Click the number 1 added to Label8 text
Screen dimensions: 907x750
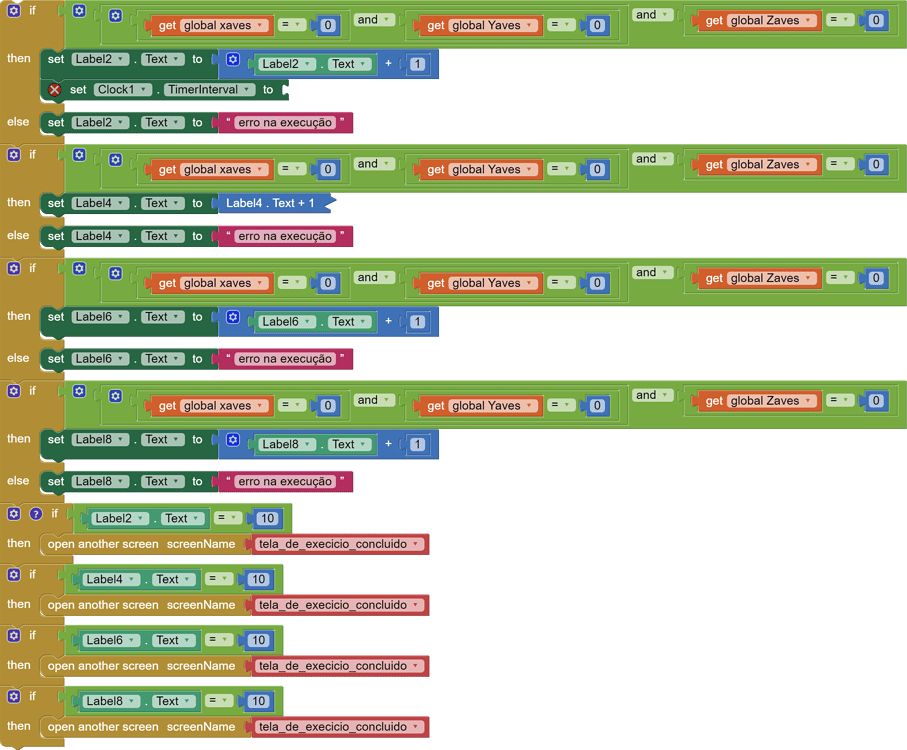tap(417, 444)
